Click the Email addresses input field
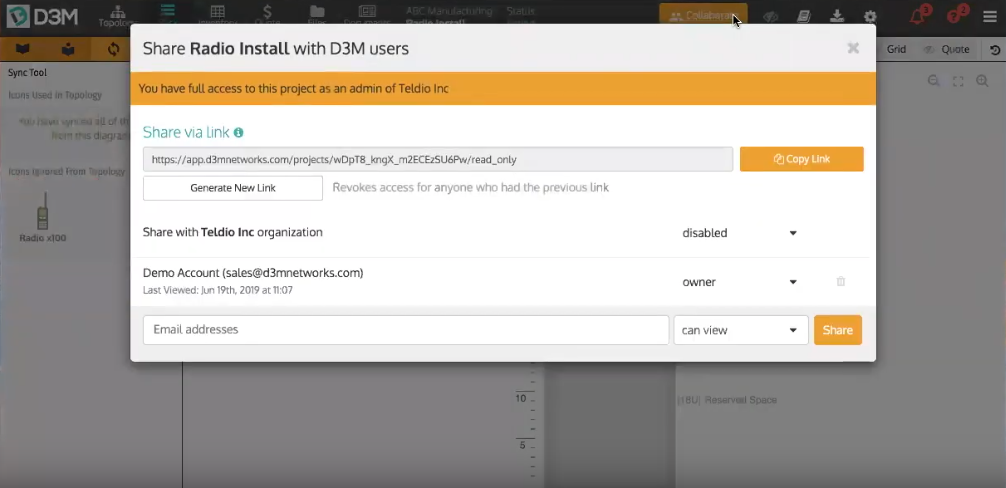Screen dimensions: 1006x488 pyautogui.click(x=405, y=330)
